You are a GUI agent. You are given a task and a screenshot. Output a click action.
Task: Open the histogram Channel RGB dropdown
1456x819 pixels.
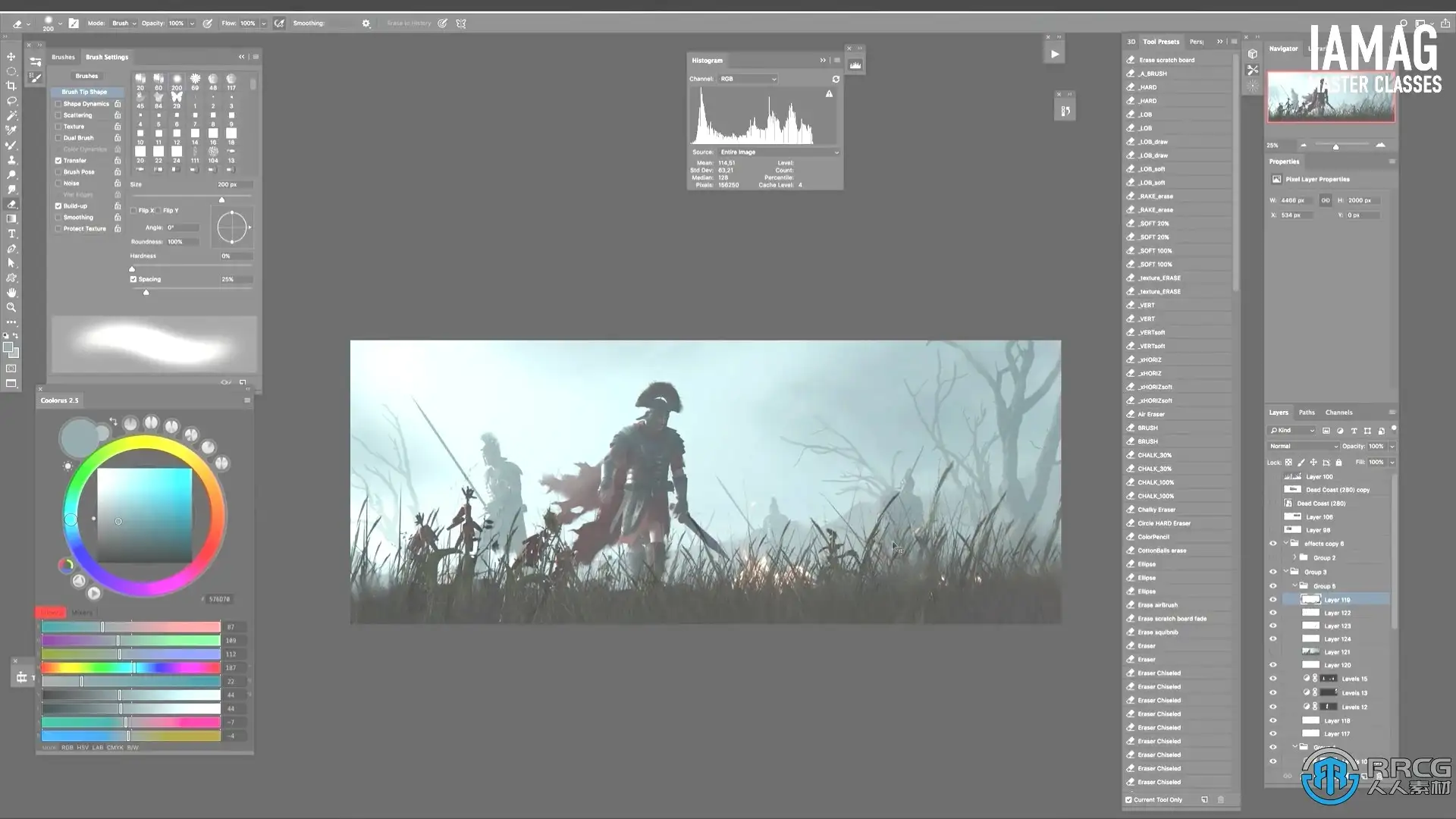click(748, 79)
